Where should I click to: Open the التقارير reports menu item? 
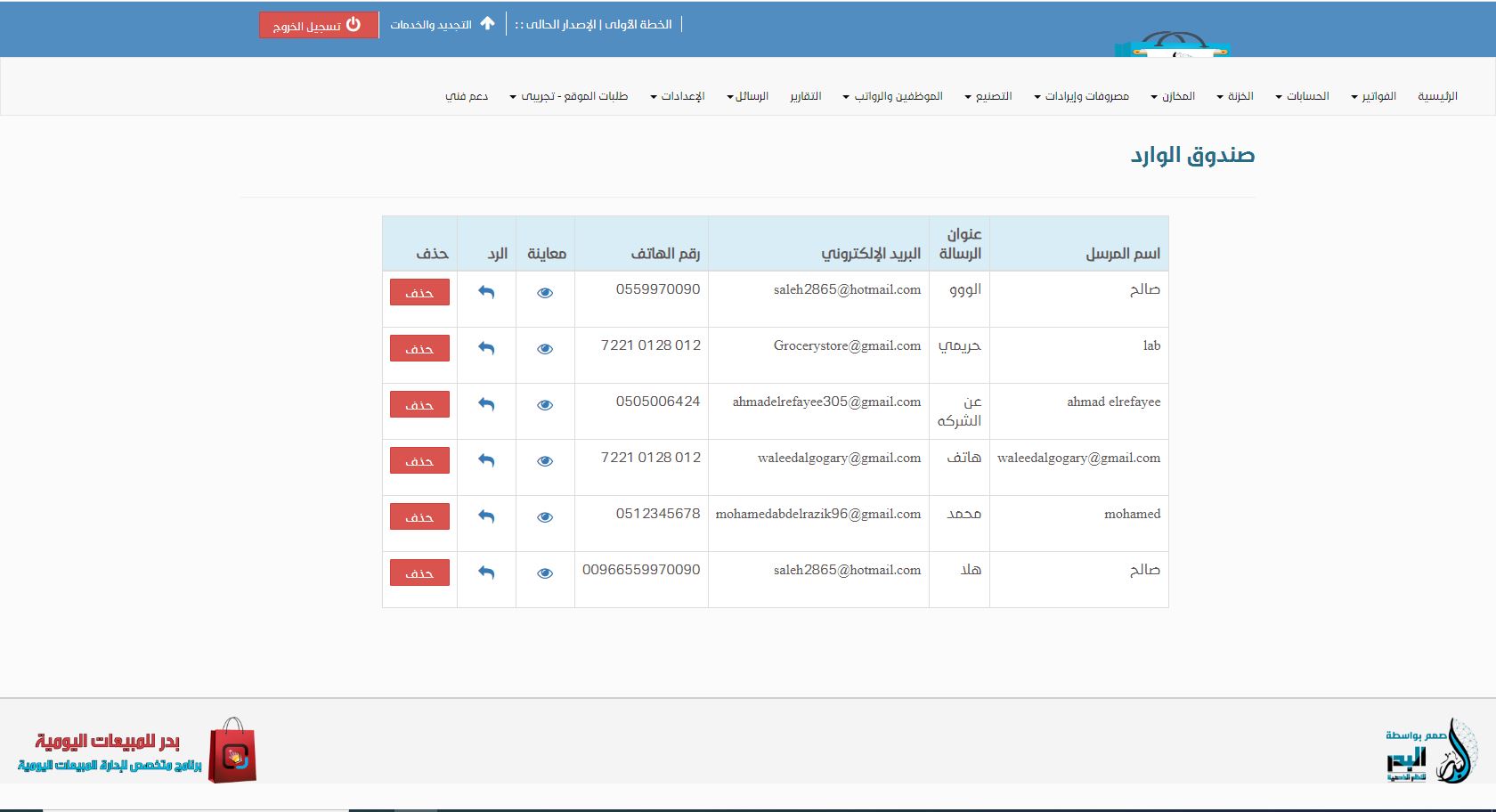(805, 96)
